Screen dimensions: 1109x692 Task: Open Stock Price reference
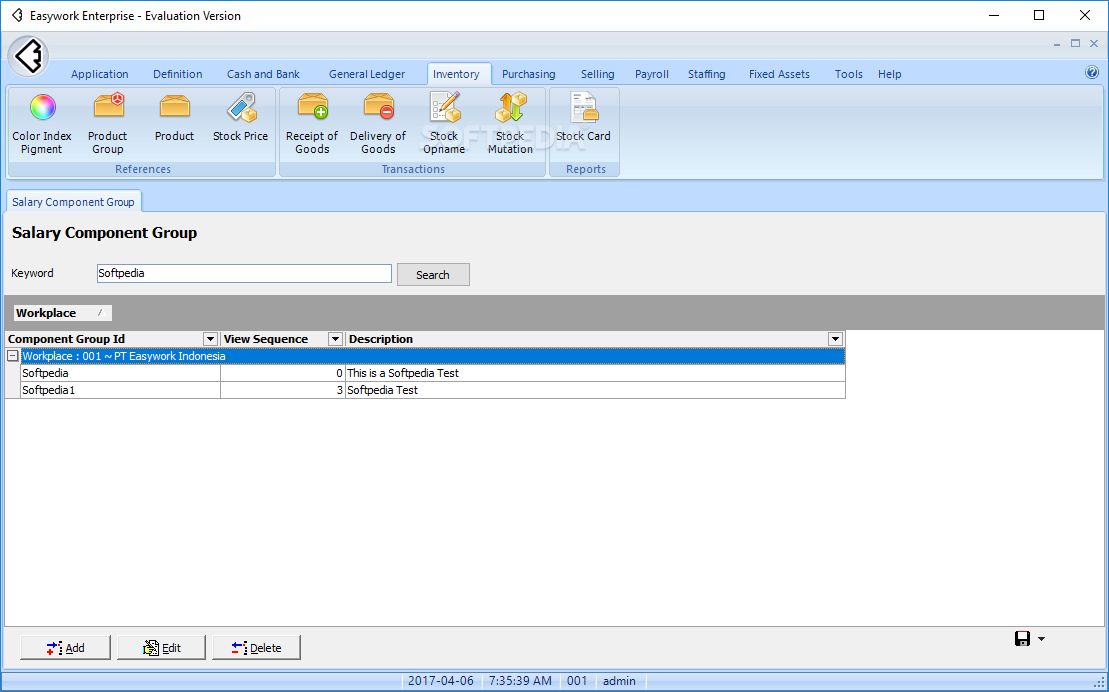point(240,118)
